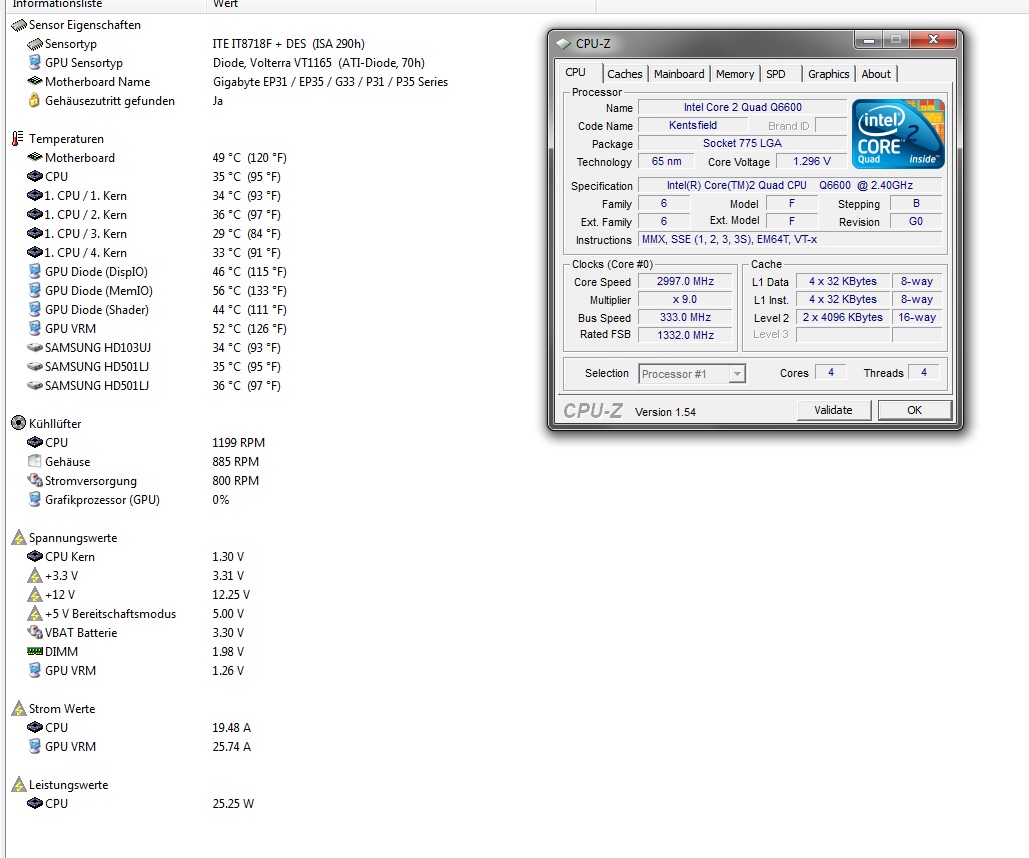The width and height of the screenshot is (1029, 858).
Task: Click the GPU Diode (DispIO) icon
Action: 35,271
